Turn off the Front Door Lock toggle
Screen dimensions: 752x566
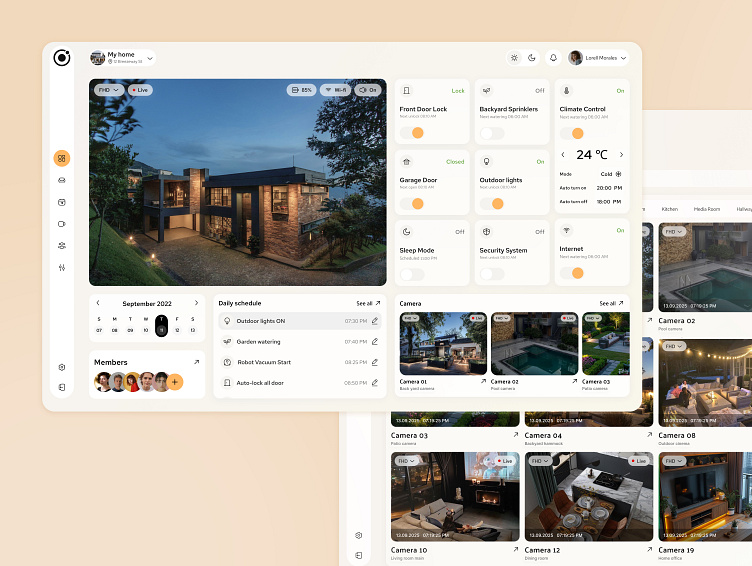(x=412, y=133)
